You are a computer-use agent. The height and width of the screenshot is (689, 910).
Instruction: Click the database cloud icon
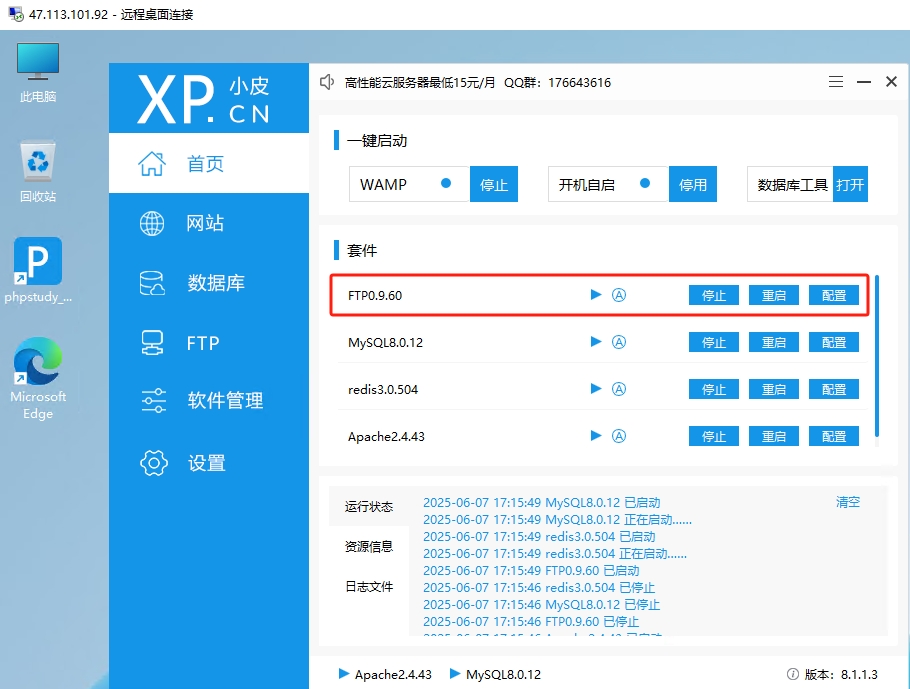coord(152,283)
